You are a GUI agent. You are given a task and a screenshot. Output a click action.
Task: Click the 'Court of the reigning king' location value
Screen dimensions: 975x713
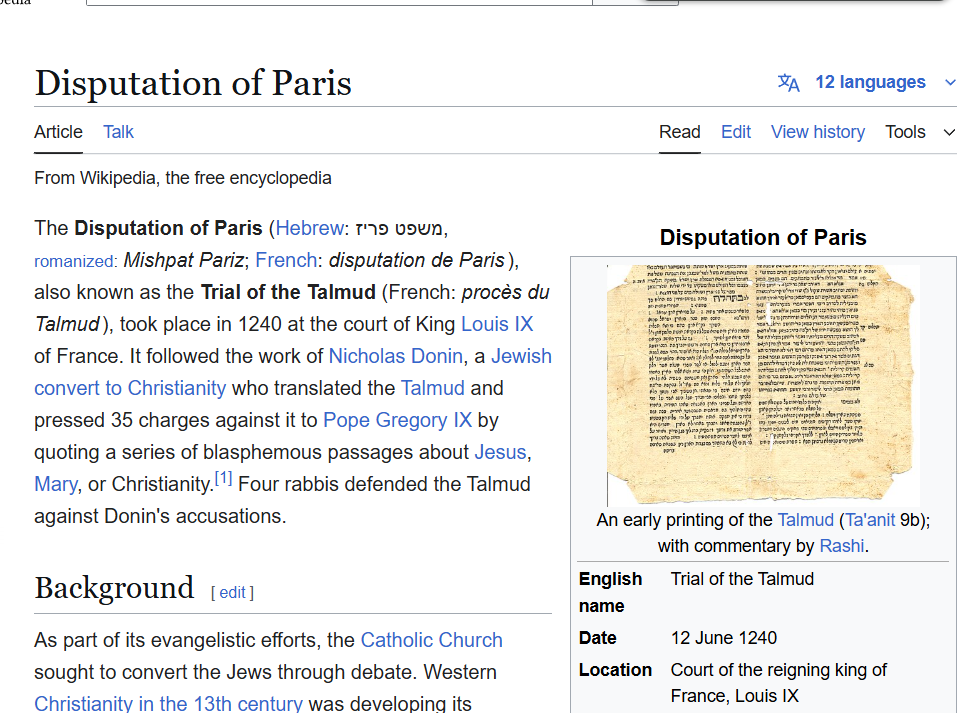[779, 683]
